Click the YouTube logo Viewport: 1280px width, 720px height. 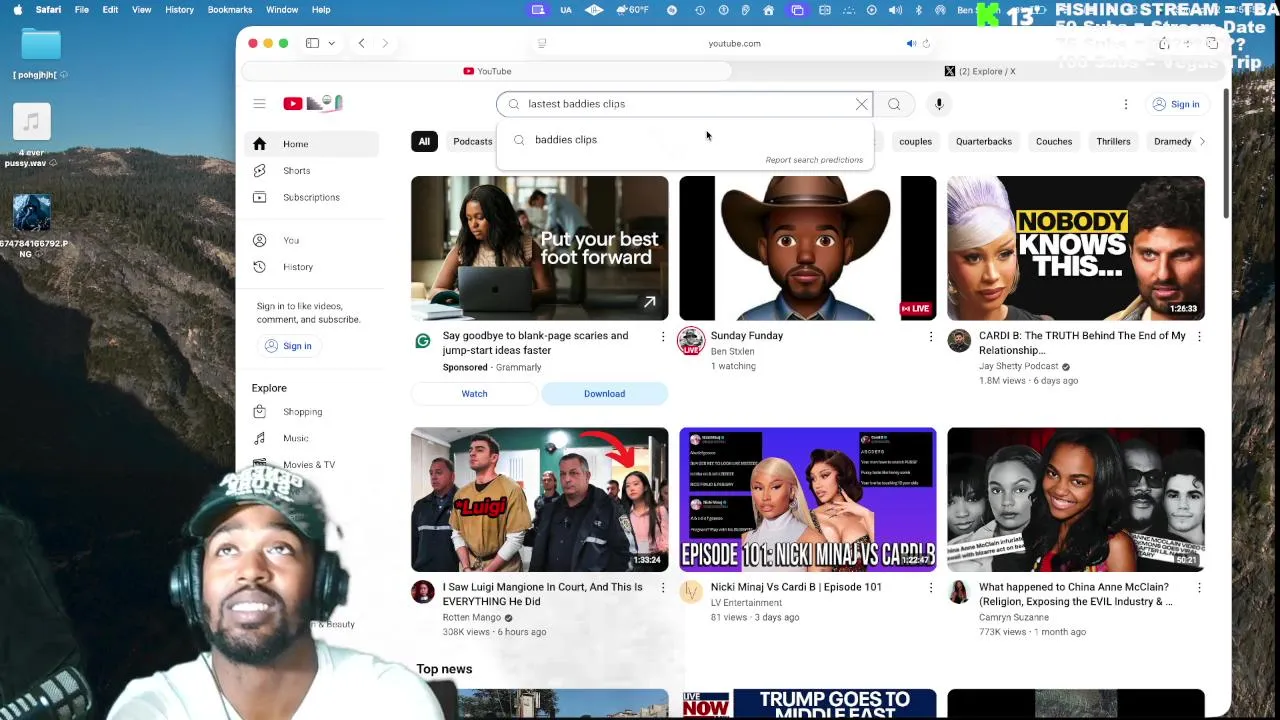pyautogui.click(x=312, y=103)
